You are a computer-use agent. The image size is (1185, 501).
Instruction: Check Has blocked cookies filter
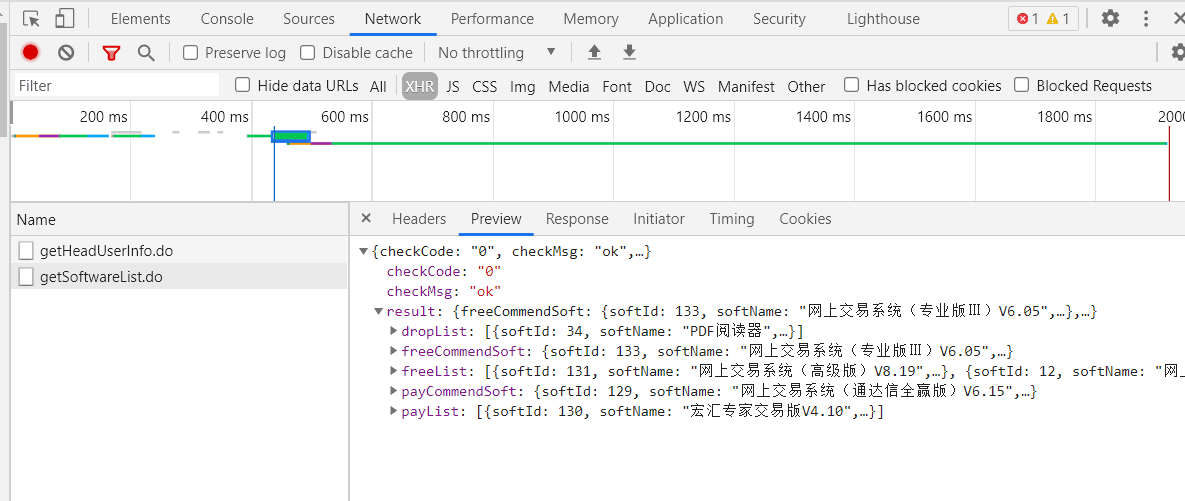[852, 85]
